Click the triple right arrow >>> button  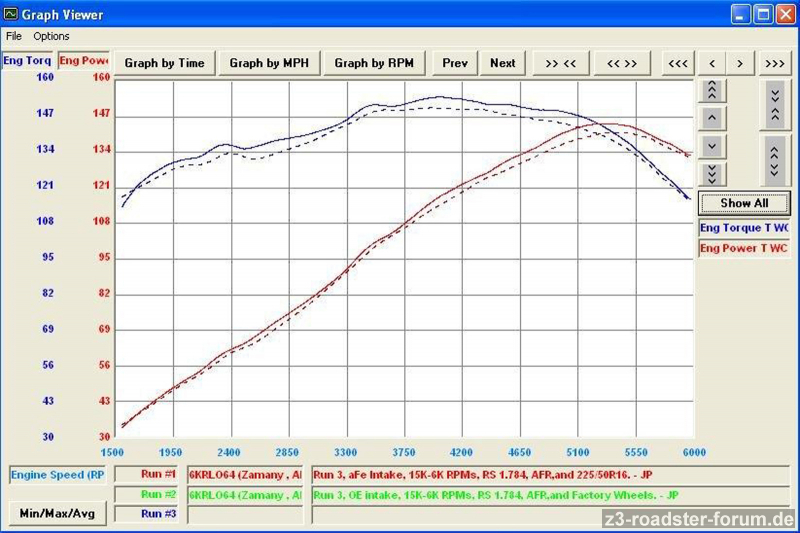pyautogui.click(x=774, y=63)
